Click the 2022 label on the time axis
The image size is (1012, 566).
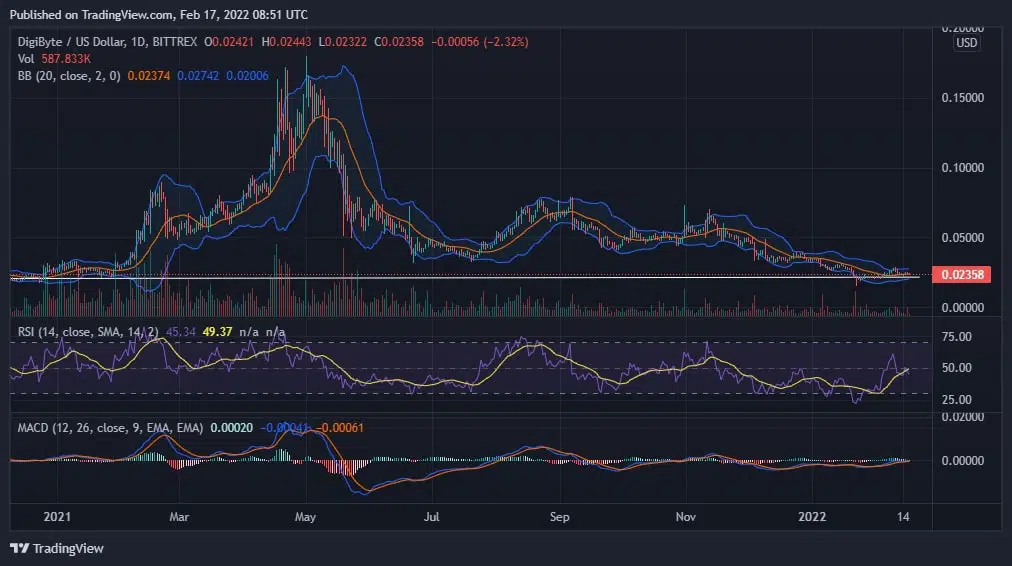click(811, 517)
